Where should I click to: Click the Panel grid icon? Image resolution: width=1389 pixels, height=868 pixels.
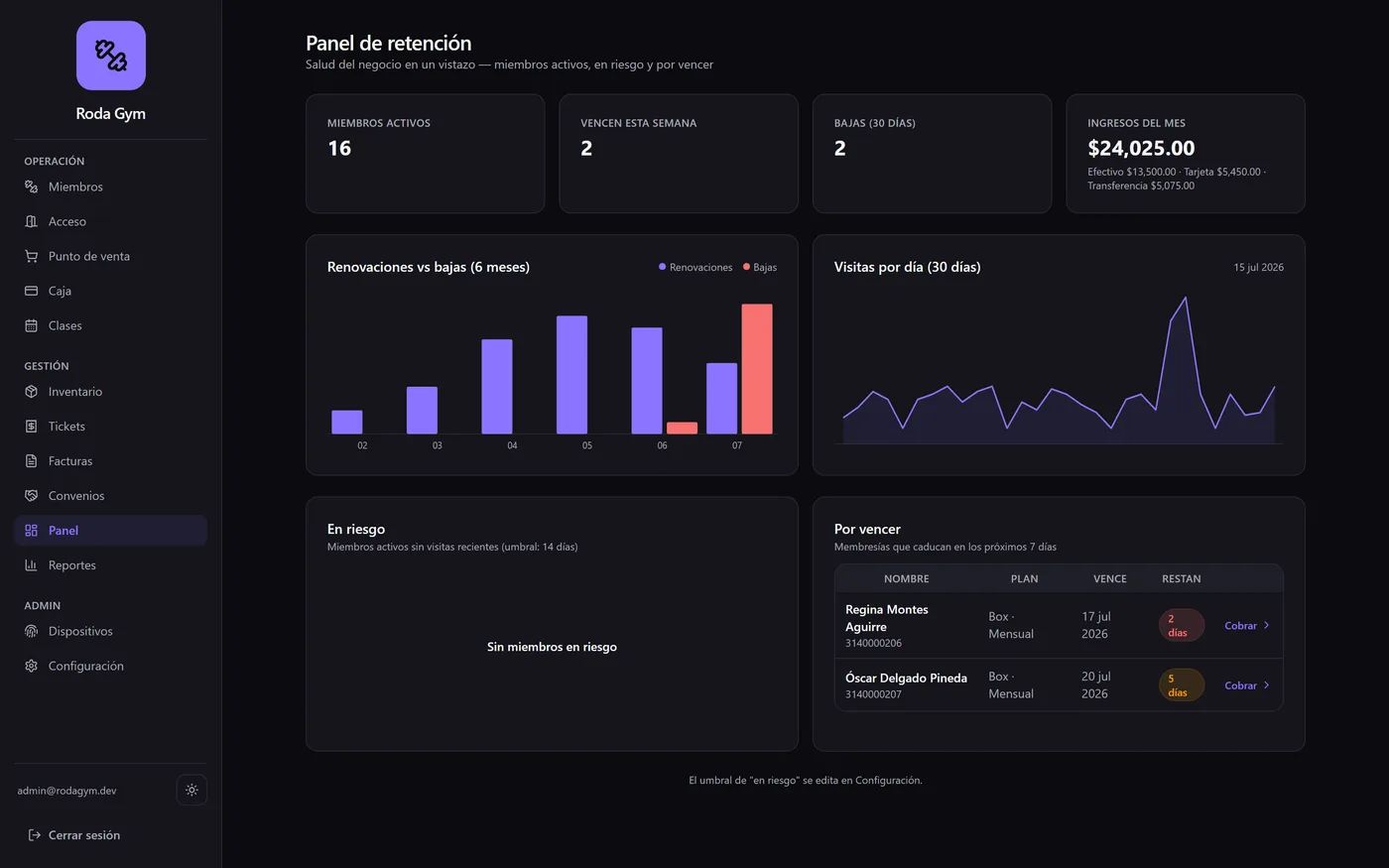tap(31, 531)
